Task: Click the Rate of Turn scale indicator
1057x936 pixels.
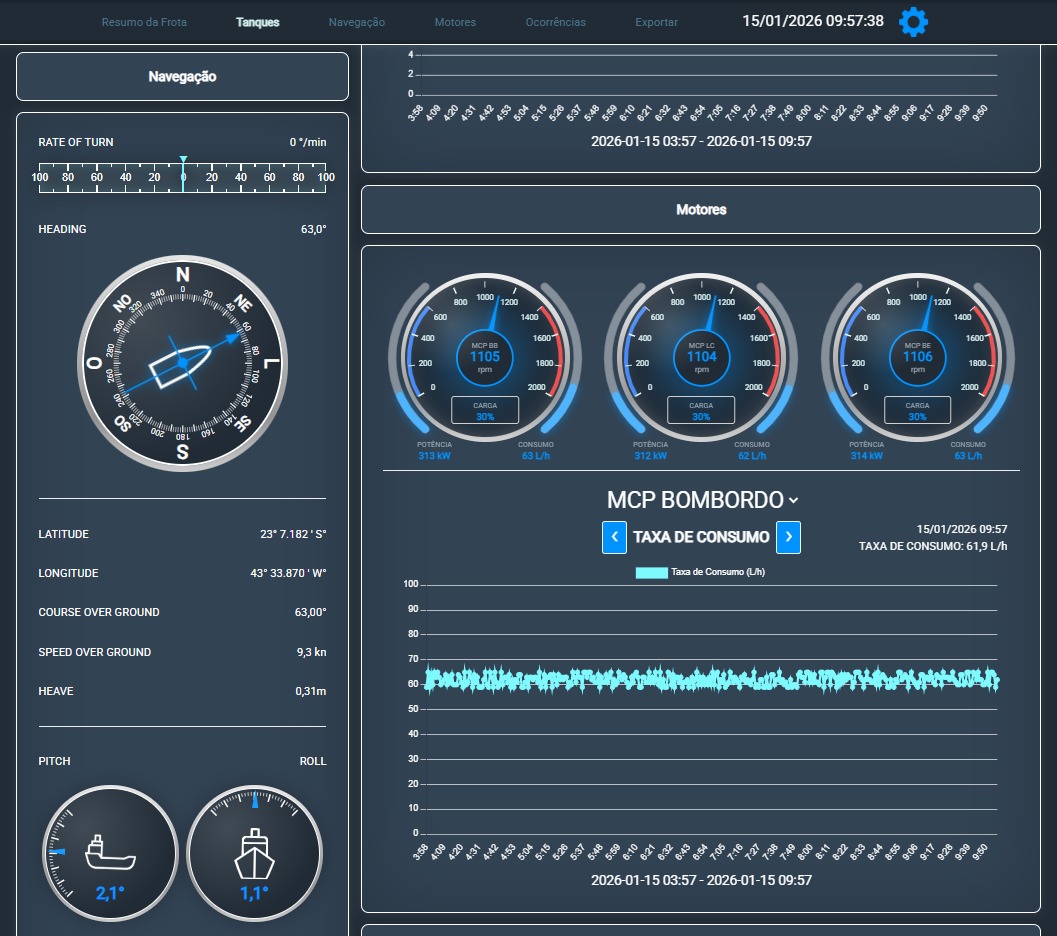Action: pos(183,177)
